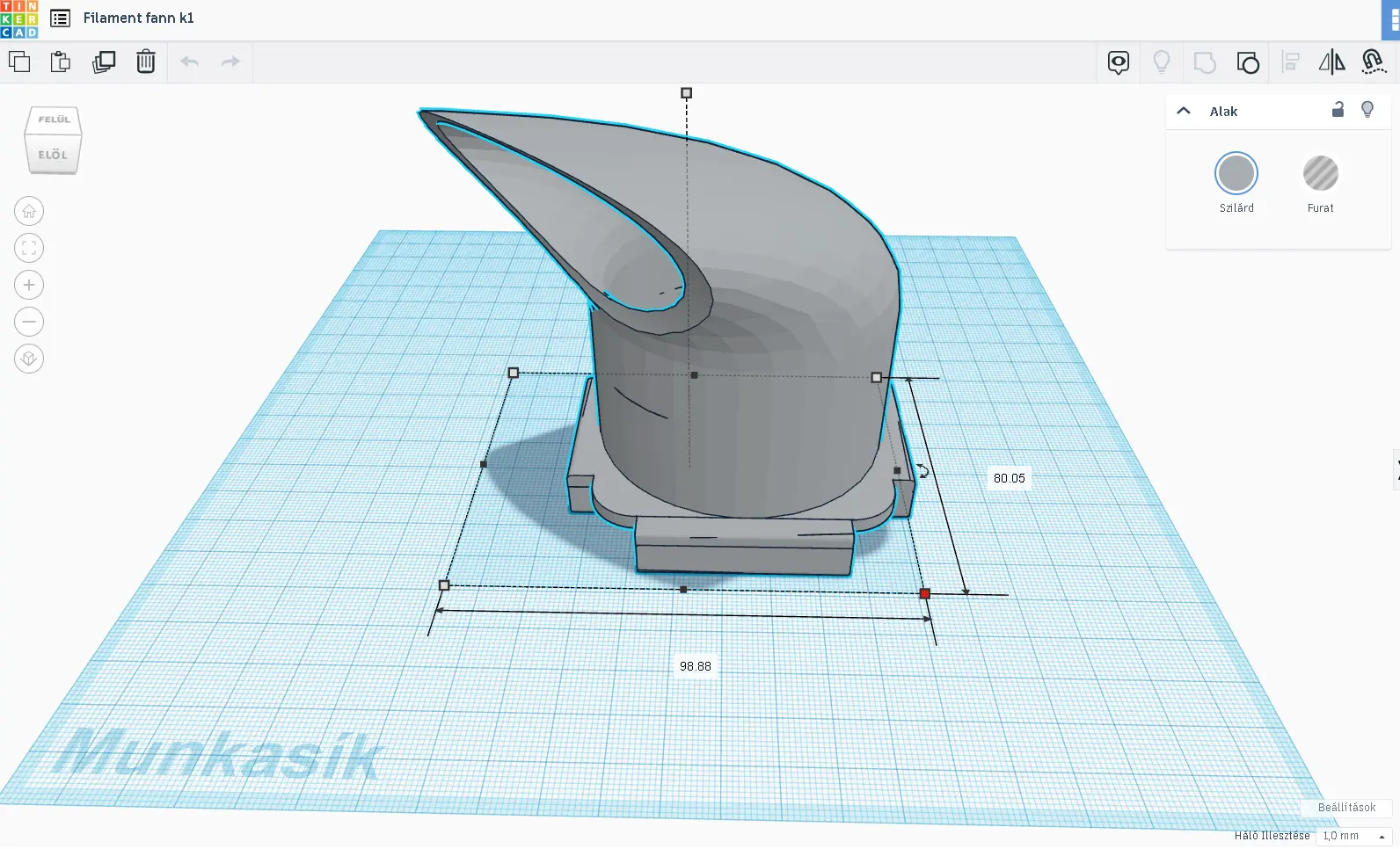1400x849 pixels.
Task: Collapse the Alak shape panel
Action: 1184,111
